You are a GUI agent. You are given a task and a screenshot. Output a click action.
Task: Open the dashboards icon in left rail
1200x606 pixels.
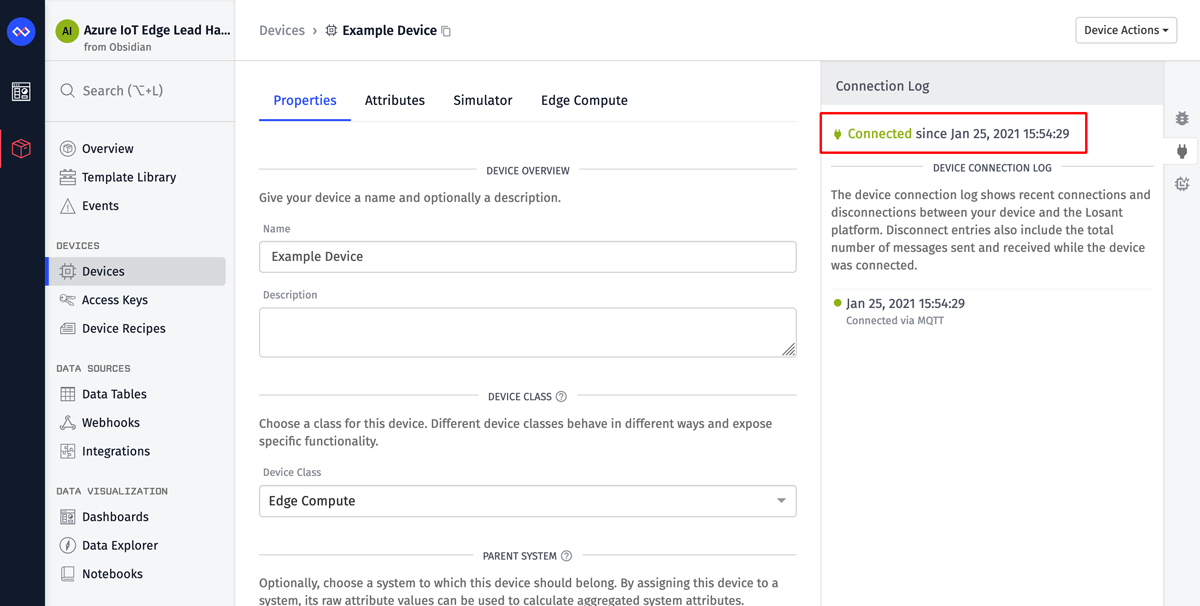point(21,92)
